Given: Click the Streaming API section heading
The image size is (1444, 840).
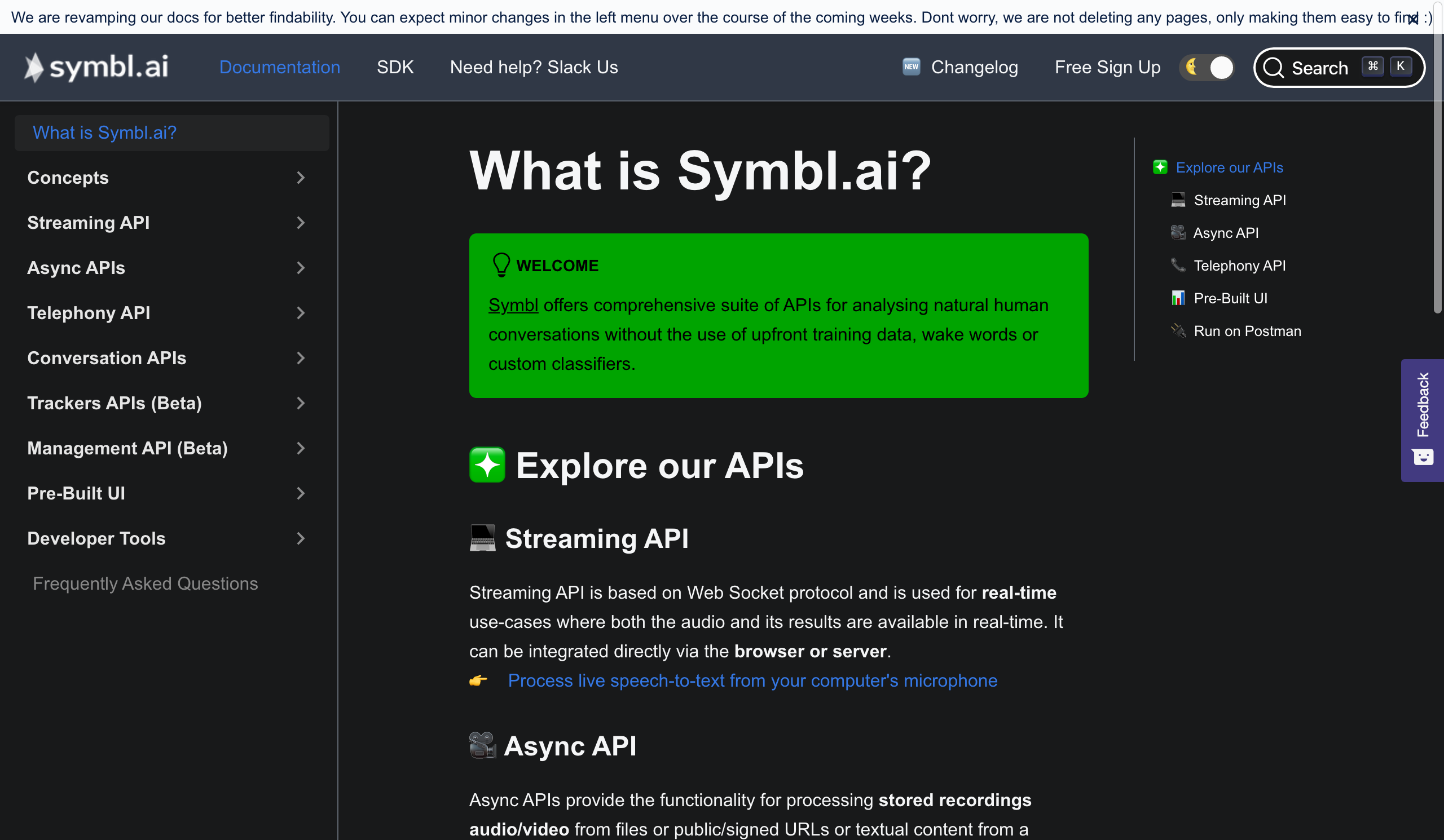Looking at the screenshot, I should (597, 538).
